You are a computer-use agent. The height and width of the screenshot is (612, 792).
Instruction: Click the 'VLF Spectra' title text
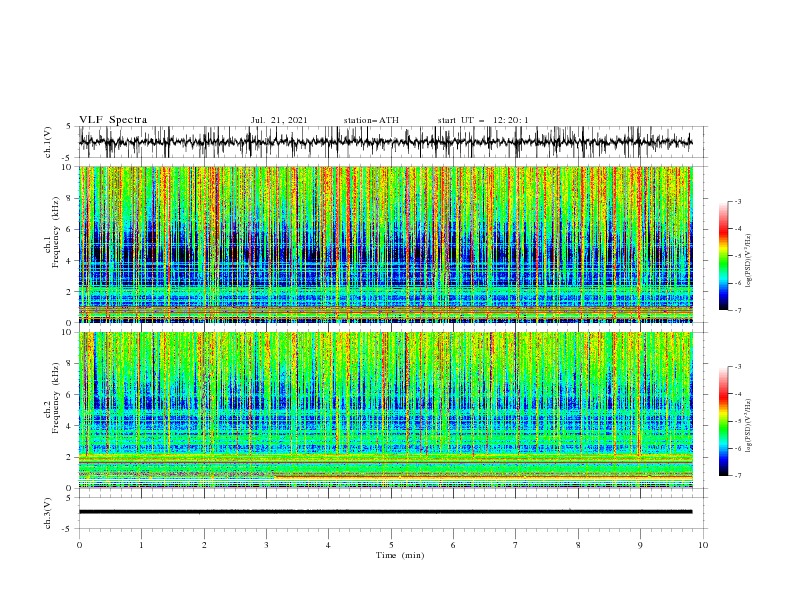(113, 120)
